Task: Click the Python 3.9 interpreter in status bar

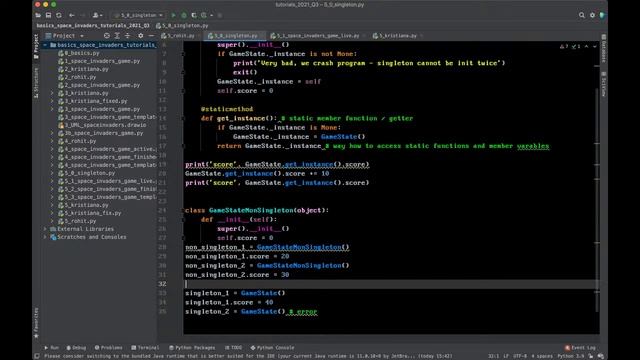Action: (571, 356)
